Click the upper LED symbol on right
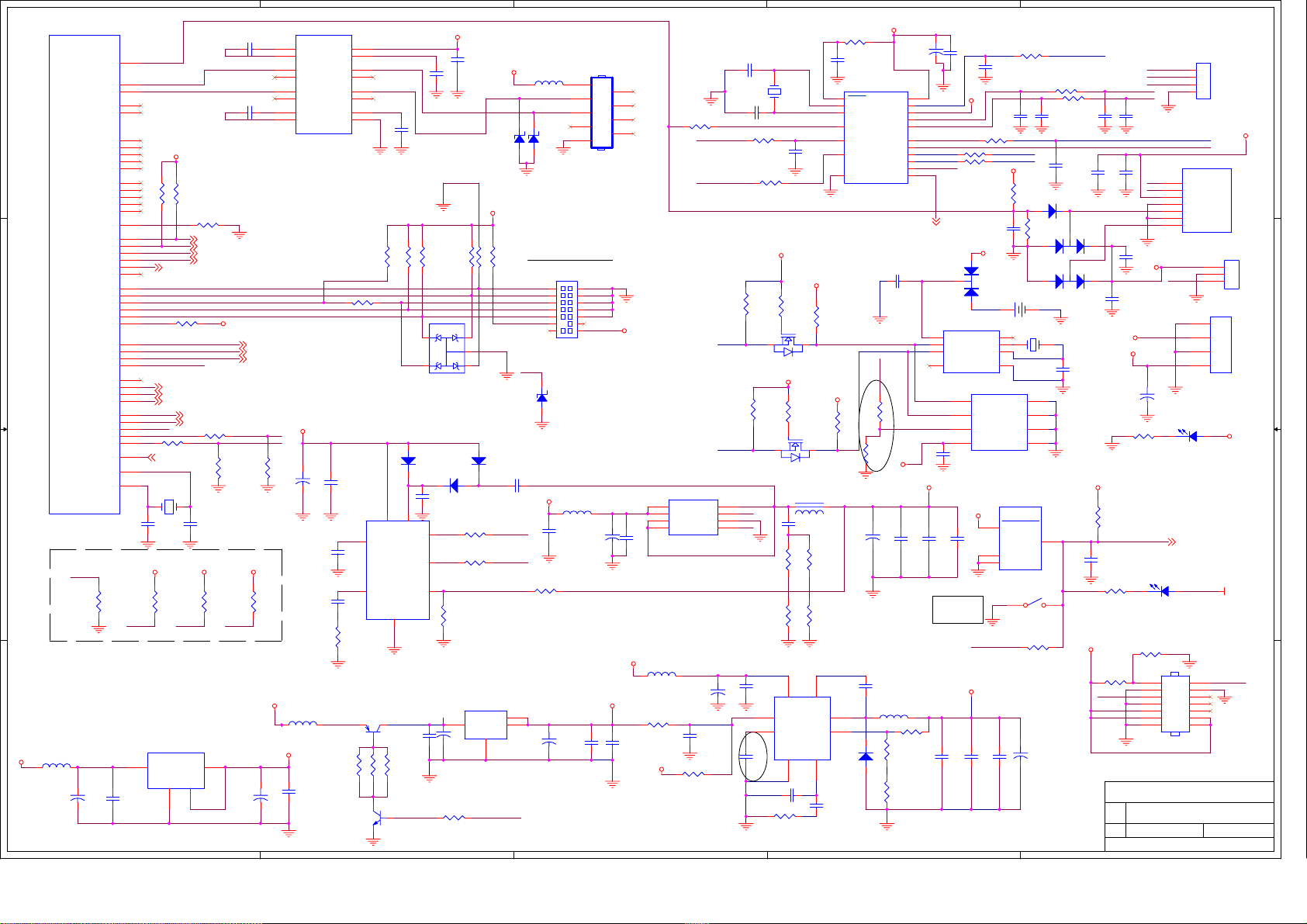 pyautogui.click(x=1188, y=435)
